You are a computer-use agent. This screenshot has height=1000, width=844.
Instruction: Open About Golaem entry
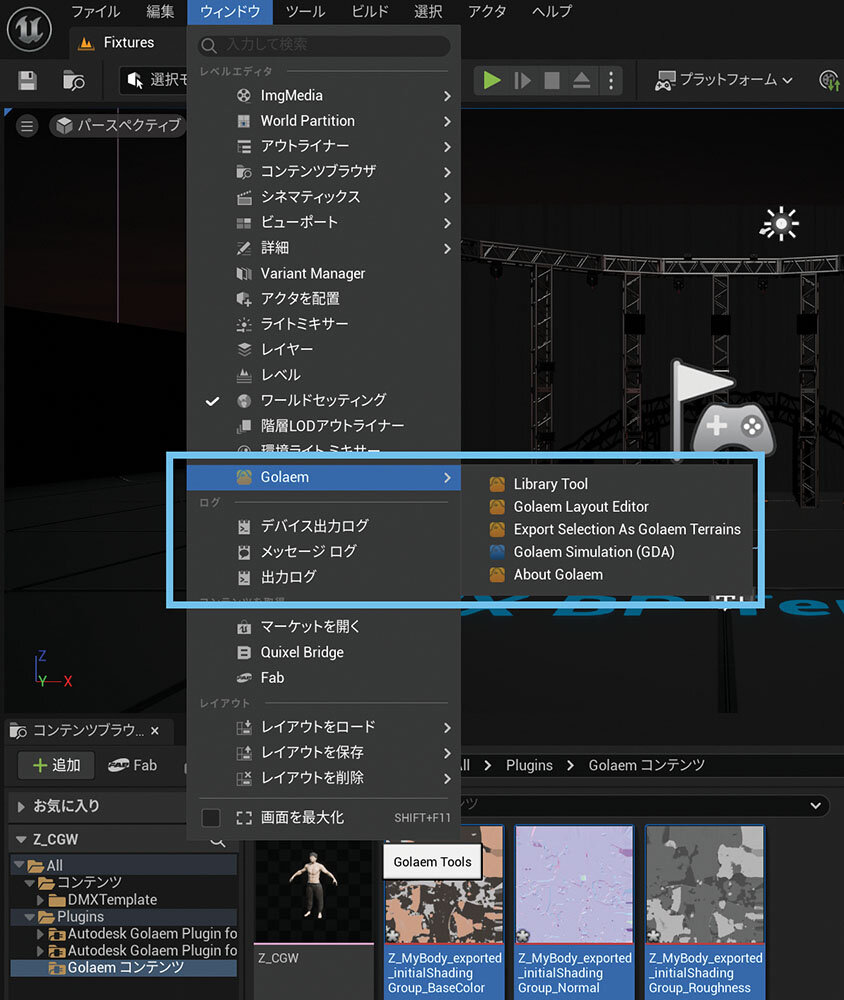click(x=558, y=575)
